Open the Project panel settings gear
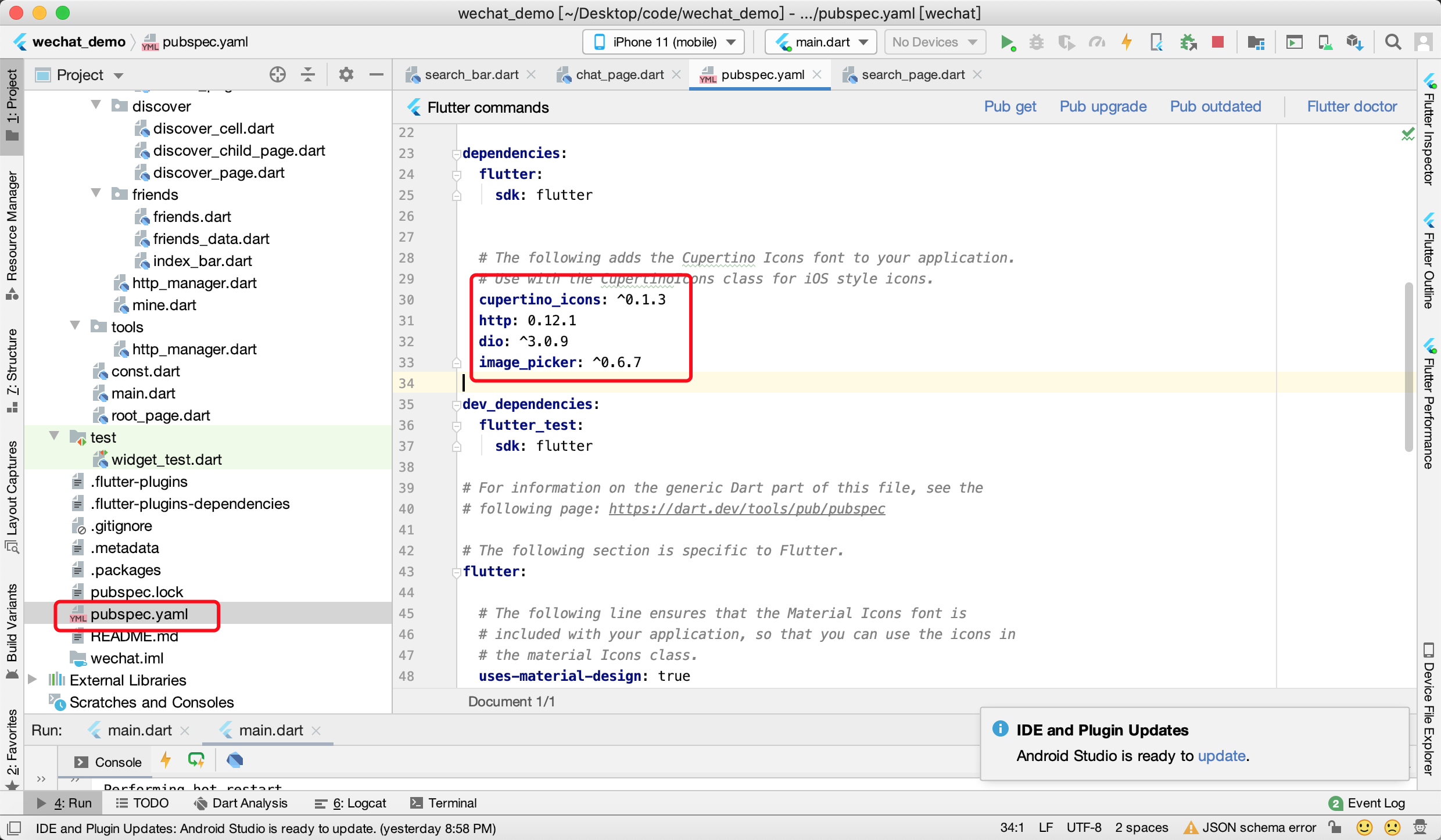The image size is (1441, 840). [346, 75]
